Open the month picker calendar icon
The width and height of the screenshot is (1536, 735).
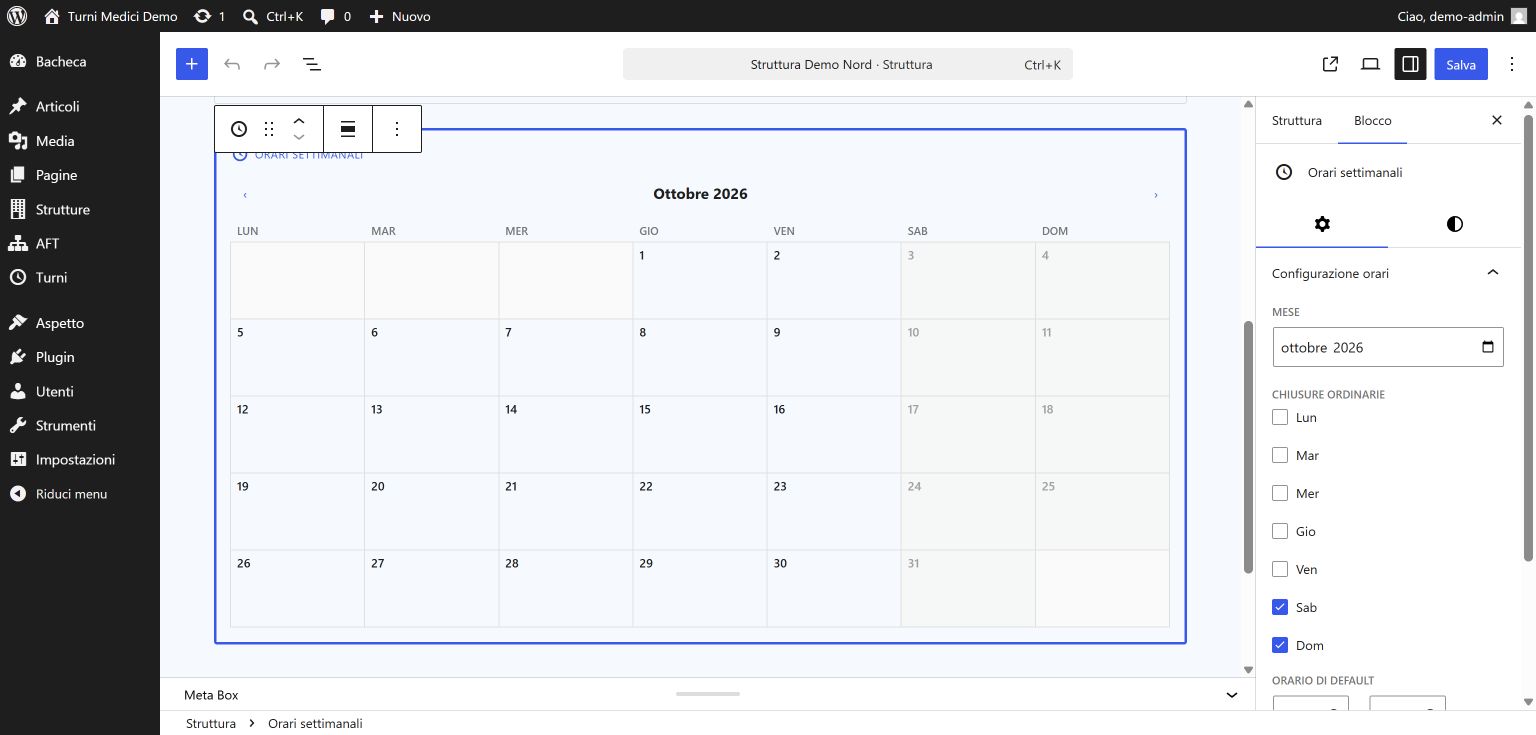tap(1488, 347)
